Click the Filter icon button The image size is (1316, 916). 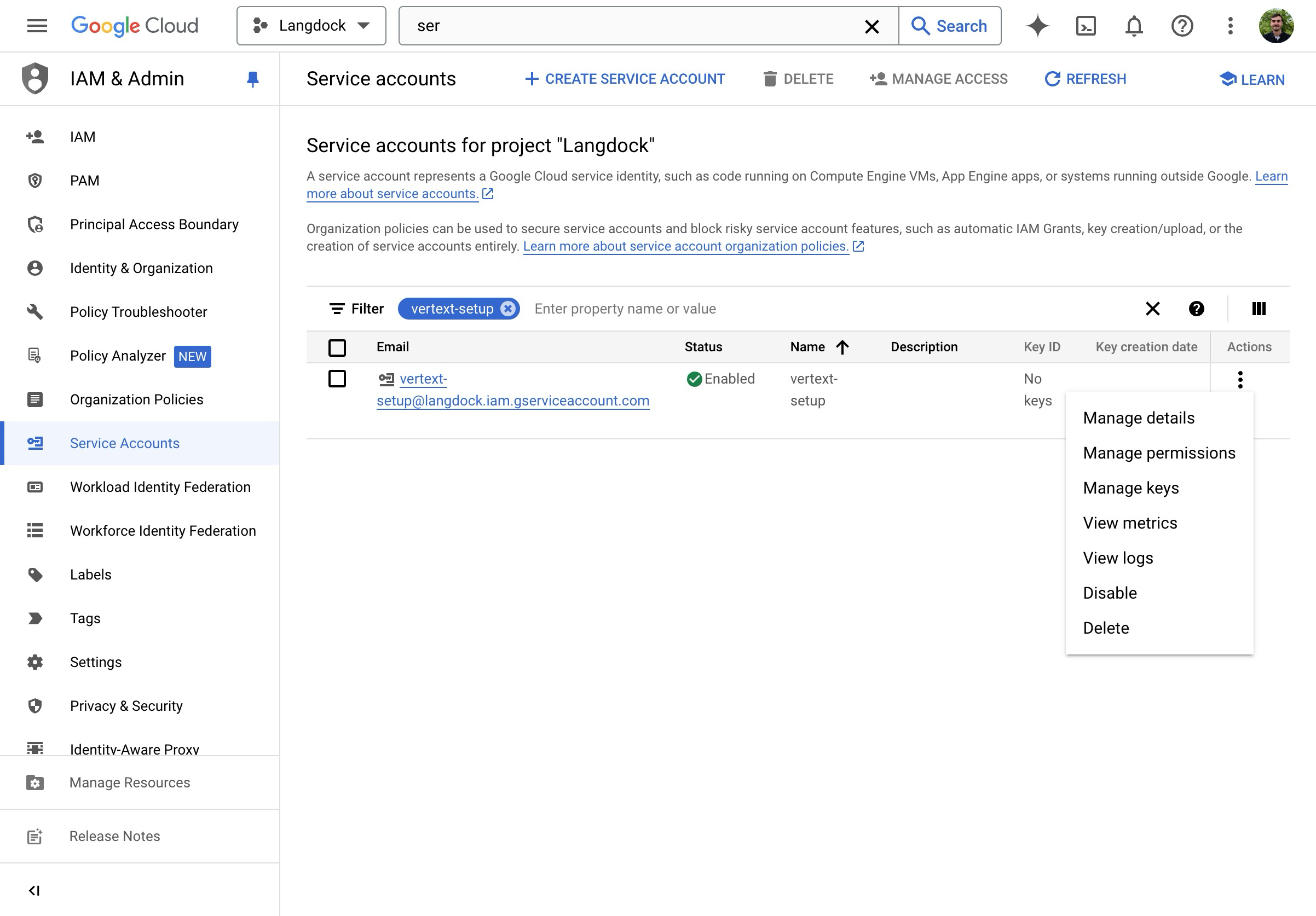point(356,309)
